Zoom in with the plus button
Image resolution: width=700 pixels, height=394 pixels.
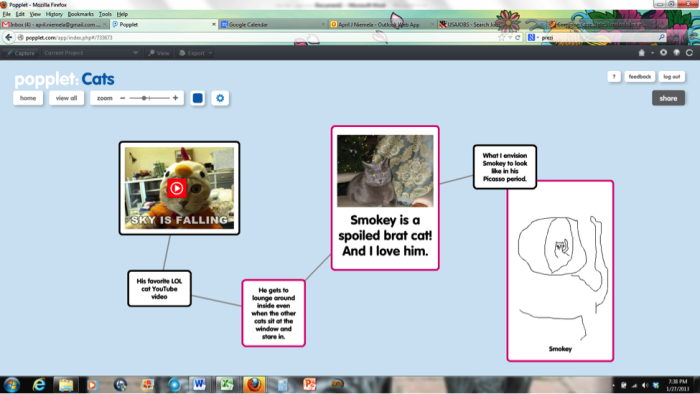click(175, 98)
